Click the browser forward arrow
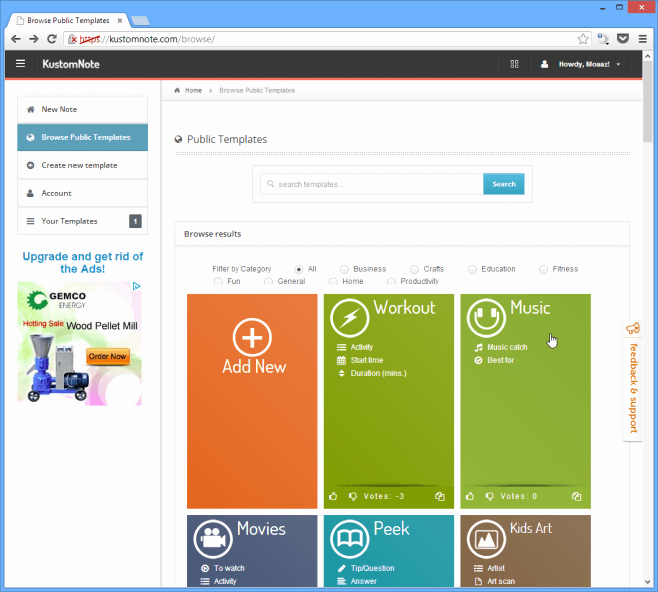 click(34, 39)
